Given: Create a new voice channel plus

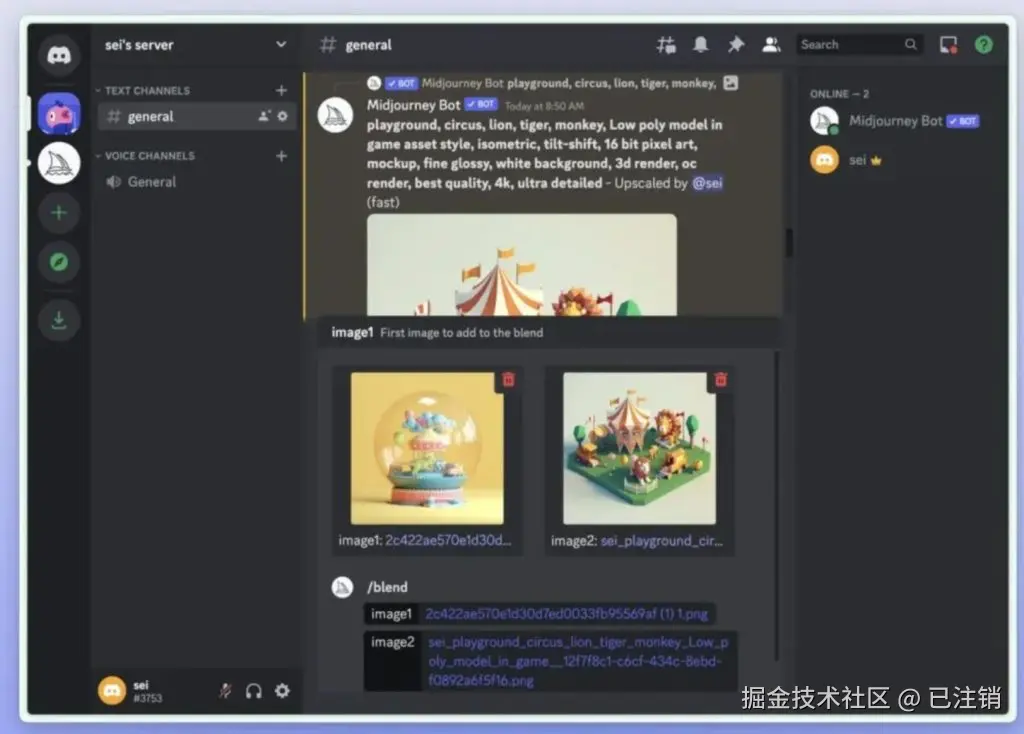Looking at the screenshot, I should pyautogui.click(x=281, y=156).
